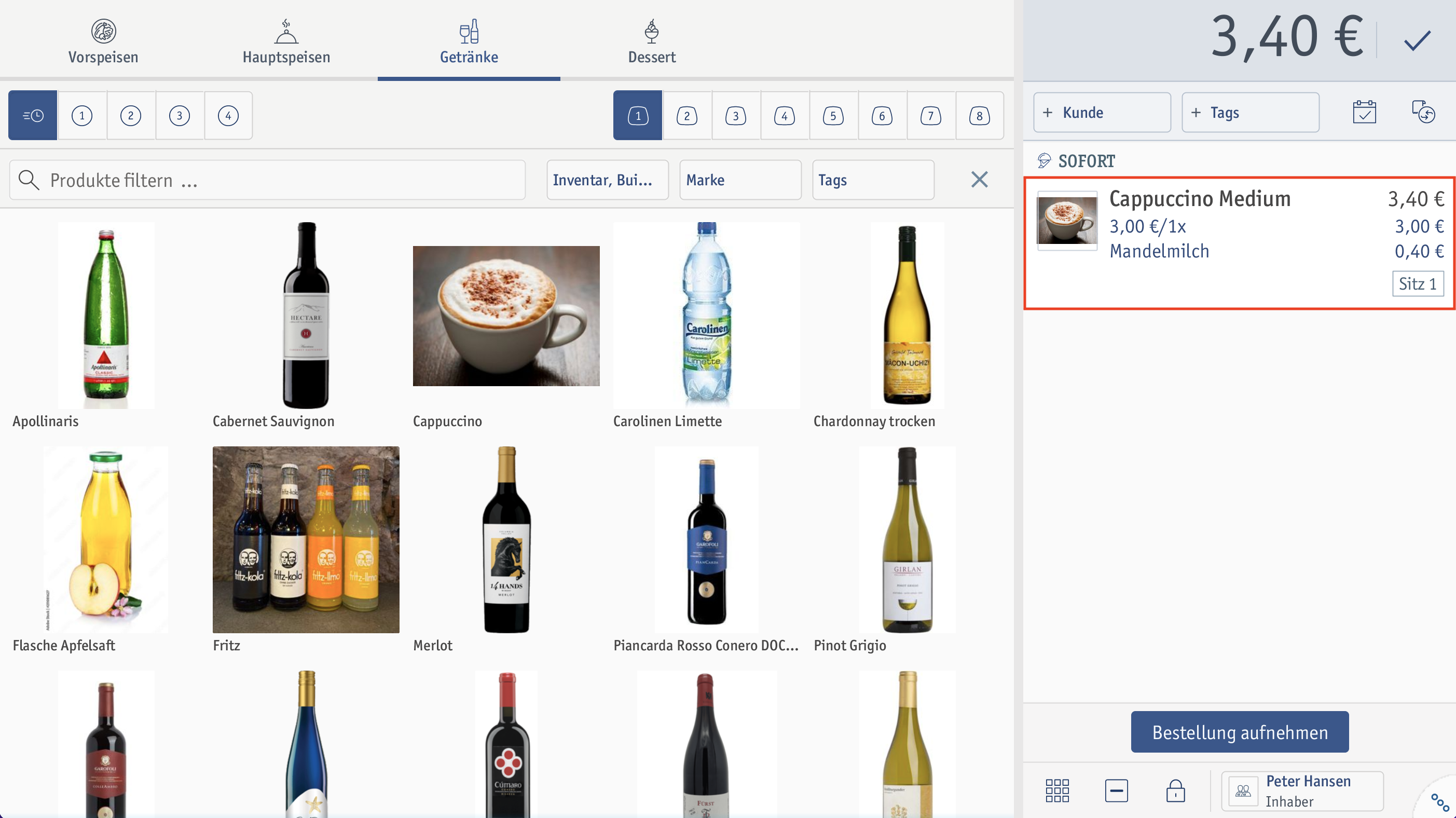The height and width of the screenshot is (818, 1456).
Task: Choose seat 5 button
Action: pos(833,115)
